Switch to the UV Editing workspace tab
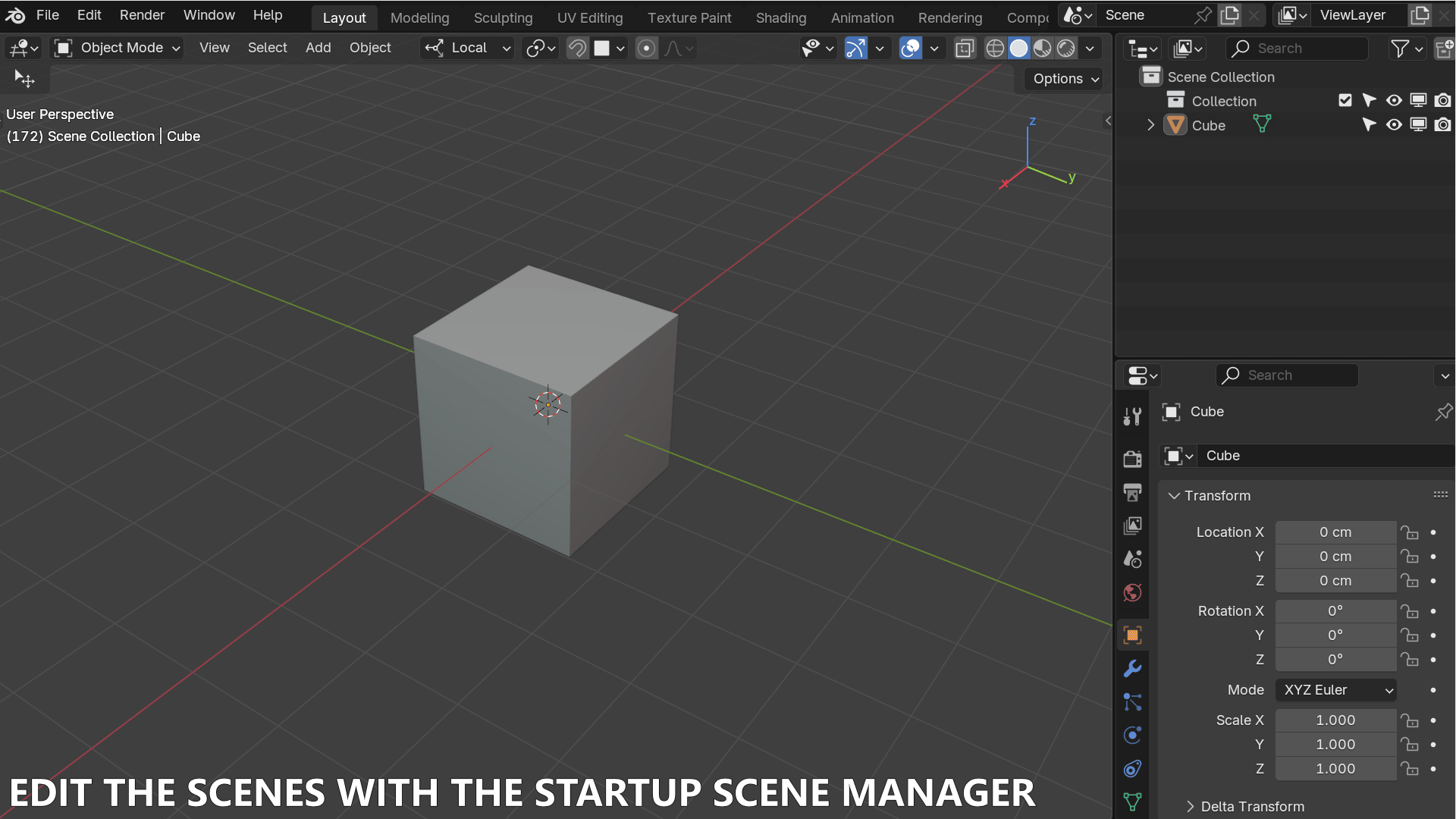Viewport: 1456px width, 819px height. (x=590, y=17)
